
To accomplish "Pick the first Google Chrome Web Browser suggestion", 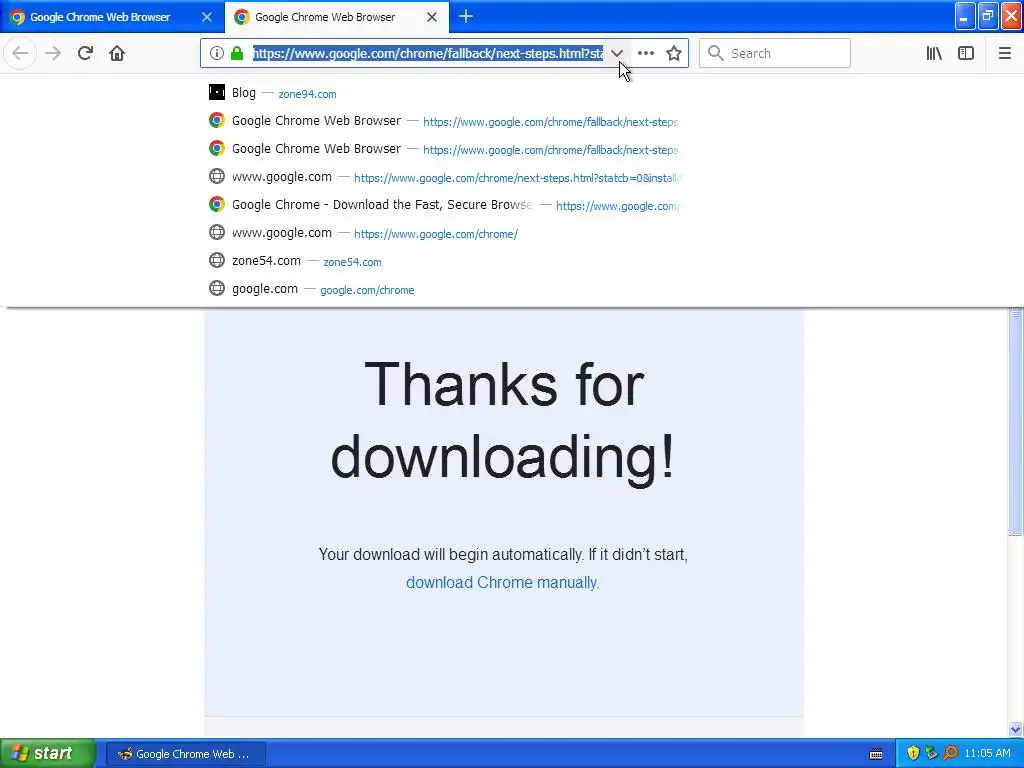I will tap(443, 121).
